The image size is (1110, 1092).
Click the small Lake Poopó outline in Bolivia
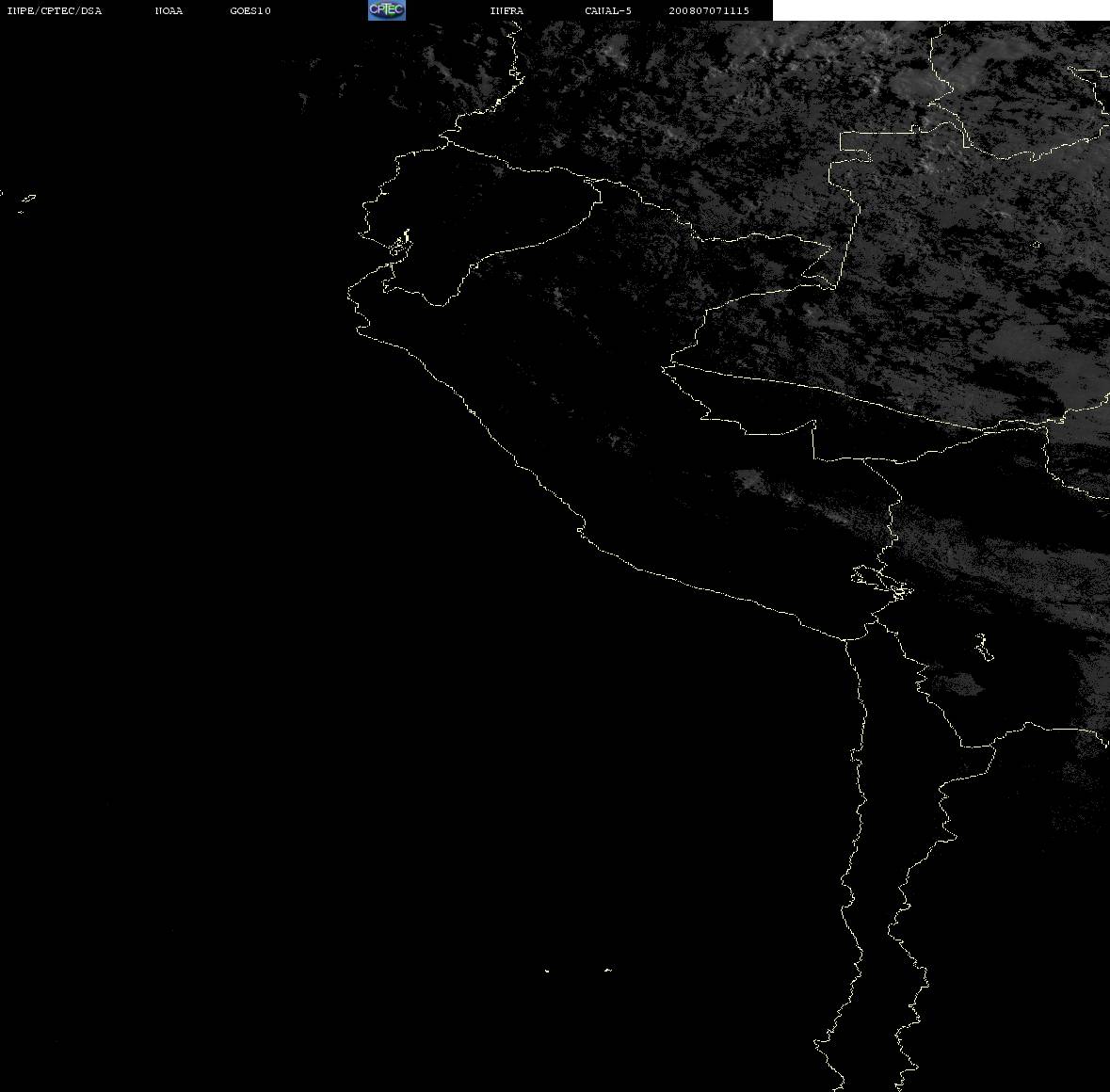coord(983,647)
